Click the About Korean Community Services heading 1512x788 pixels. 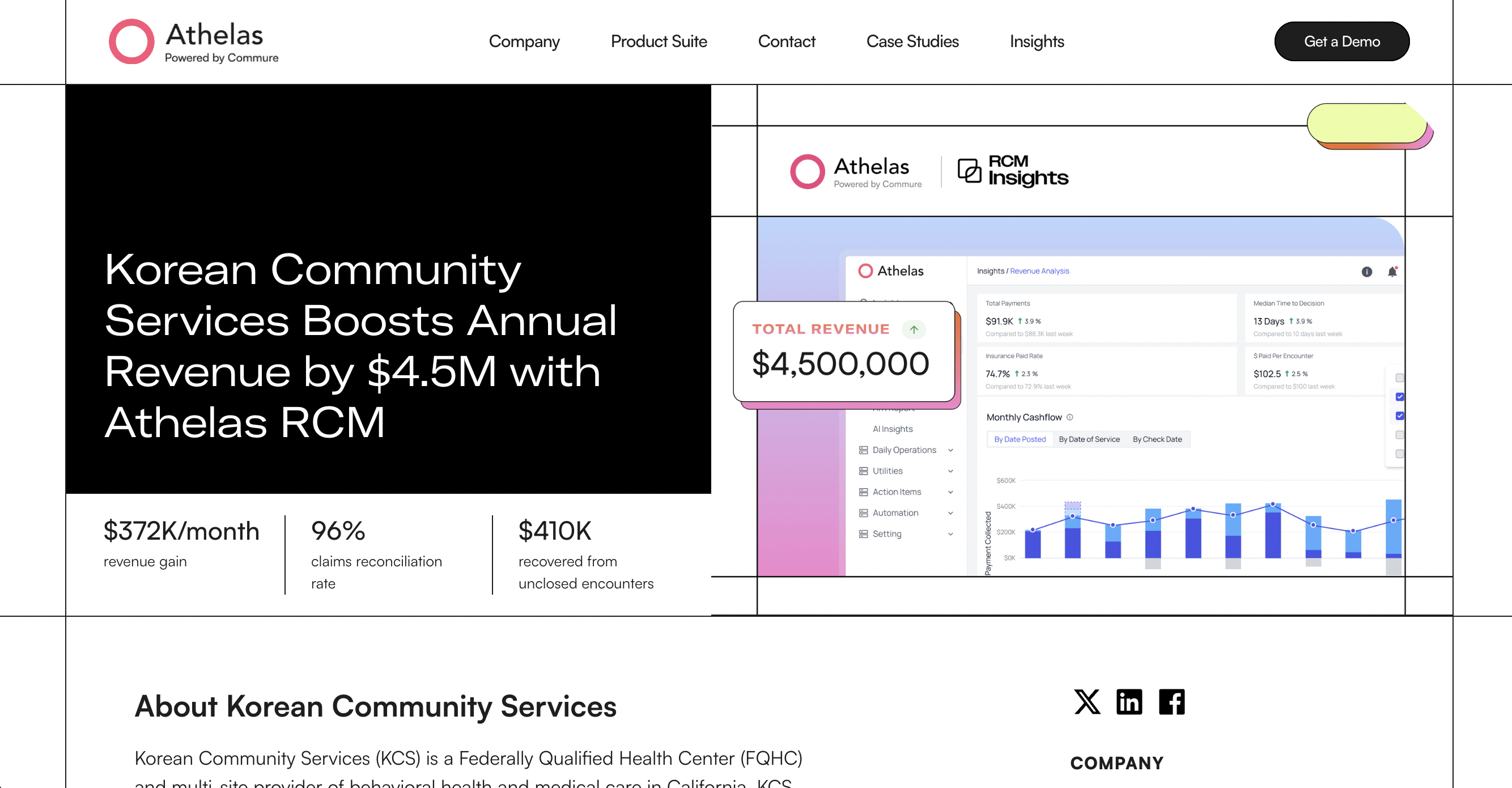click(376, 706)
